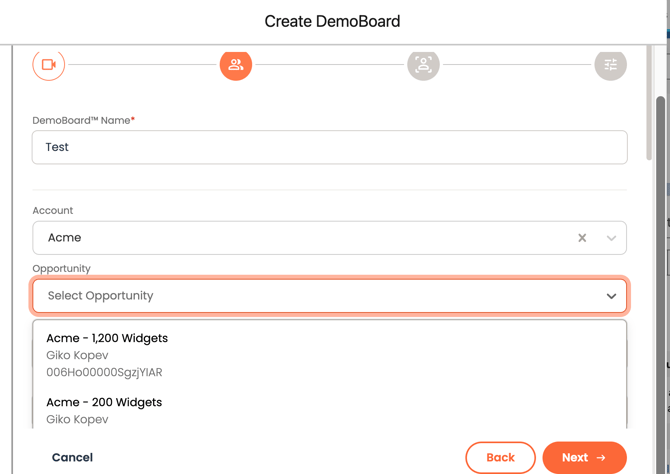Expand the Account dropdown chevron
The height and width of the screenshot is (474, 670).
pos(611,238)
